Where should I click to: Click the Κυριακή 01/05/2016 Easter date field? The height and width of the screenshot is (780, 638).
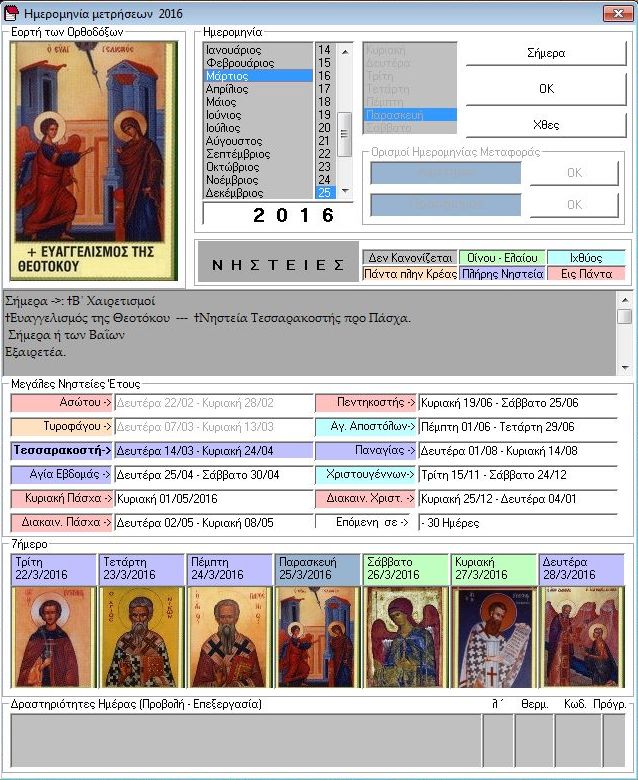point(214,498)
